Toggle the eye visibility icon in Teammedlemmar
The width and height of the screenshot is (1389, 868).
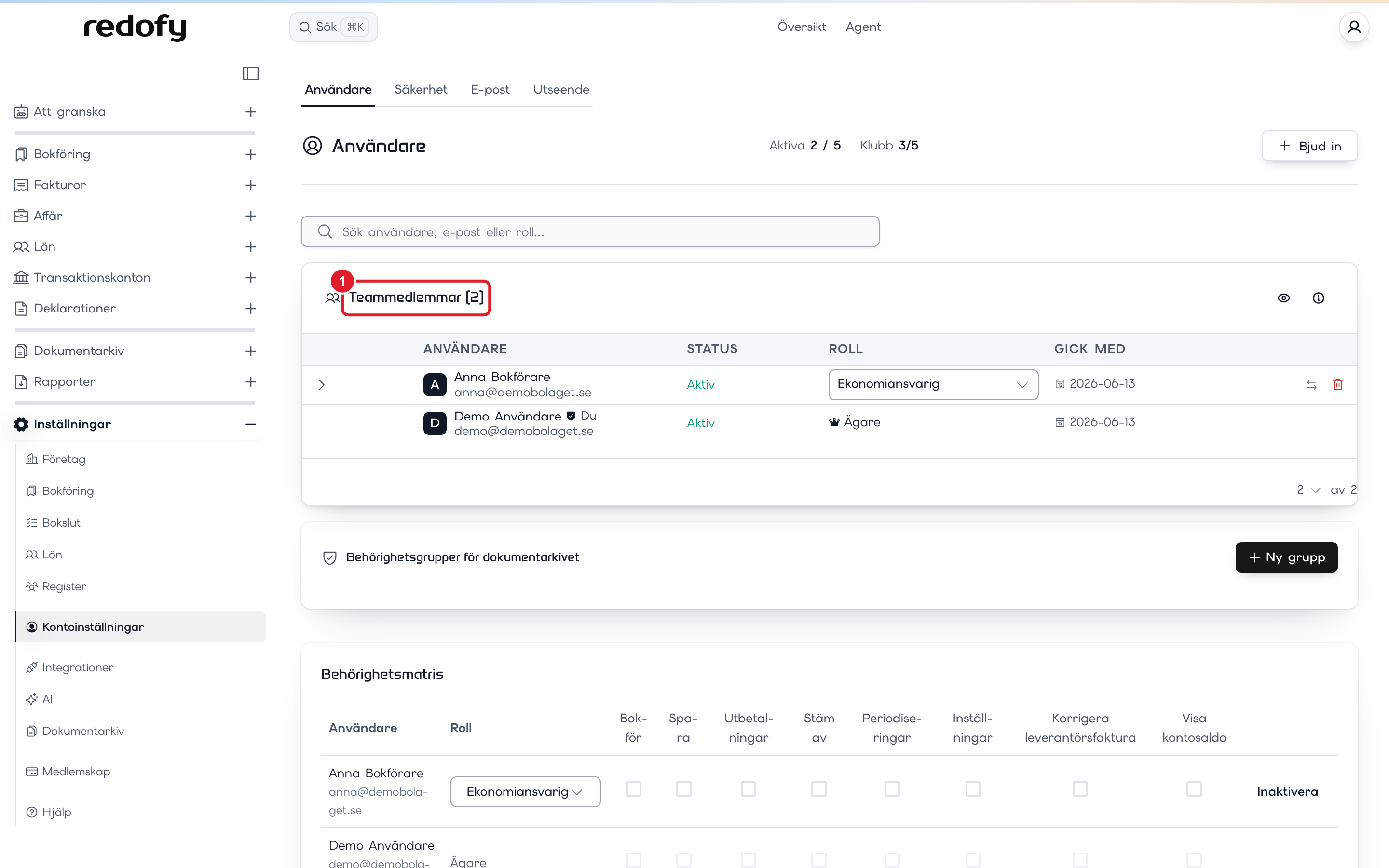1283,298
